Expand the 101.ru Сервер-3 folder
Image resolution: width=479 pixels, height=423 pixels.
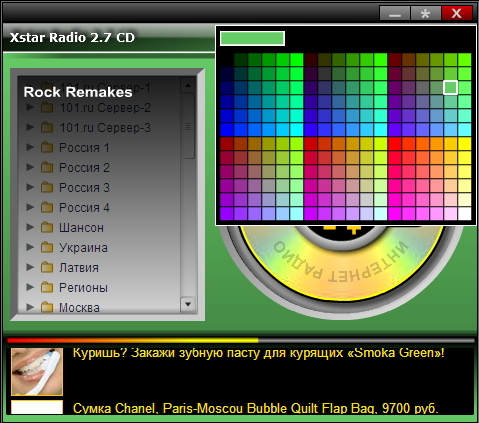pos(30,127)
